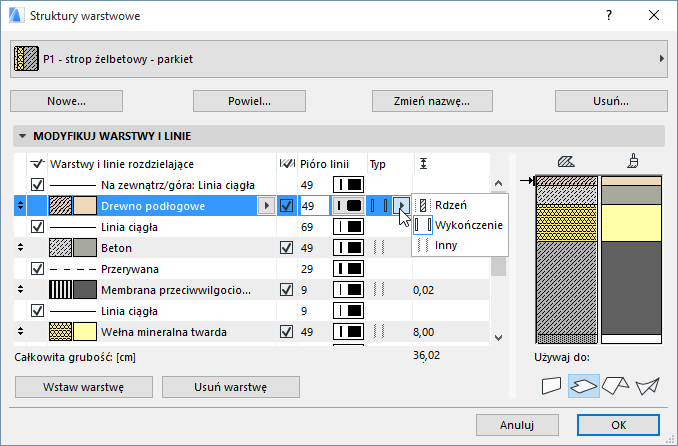This screenshot has height=446, width=678.
Task: Click pen color swatch for Drewno podłogowe
Action: [x=348, y=206]
